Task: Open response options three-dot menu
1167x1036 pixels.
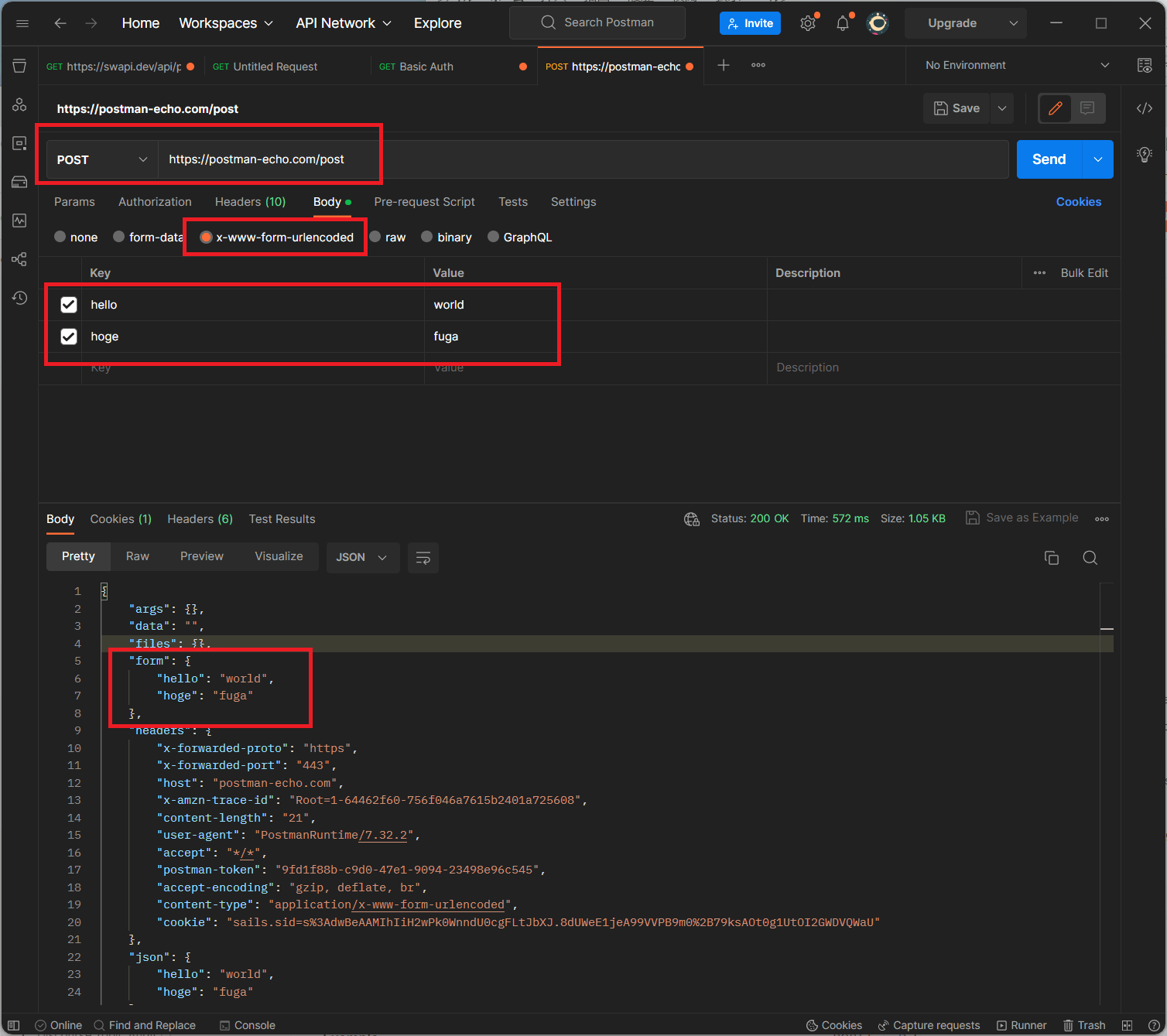Action: click(x=1102, y=519)
